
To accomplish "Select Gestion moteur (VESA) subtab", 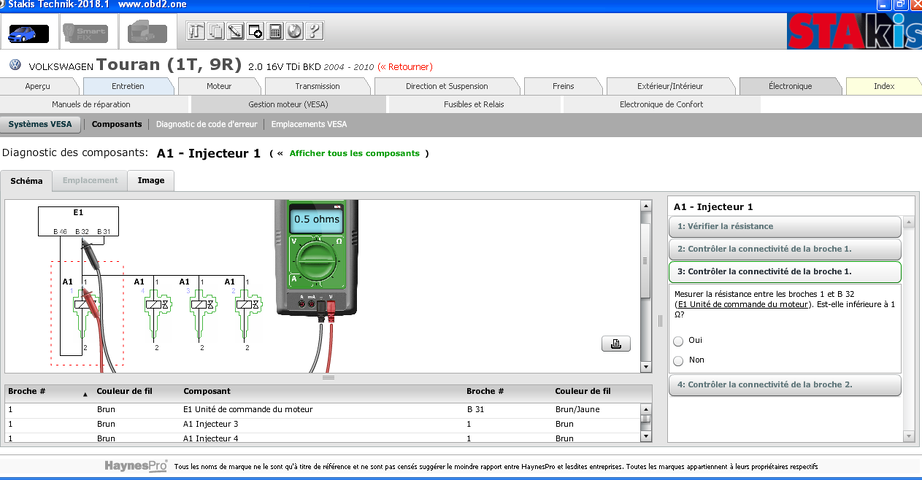I will point(288,104).
